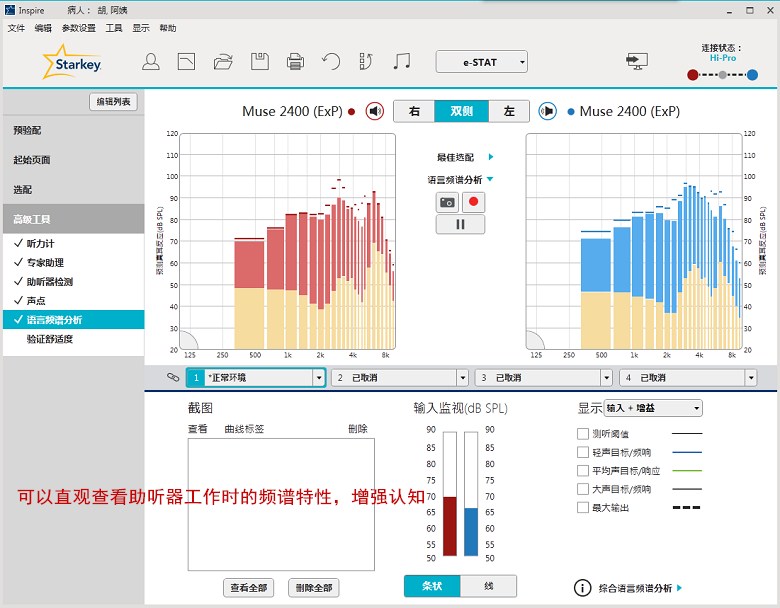This screenshot has height=608, width=780.
Task: Click the patient profile icon in toolbar
Action: pyautogui.click(x=151, y=62)
